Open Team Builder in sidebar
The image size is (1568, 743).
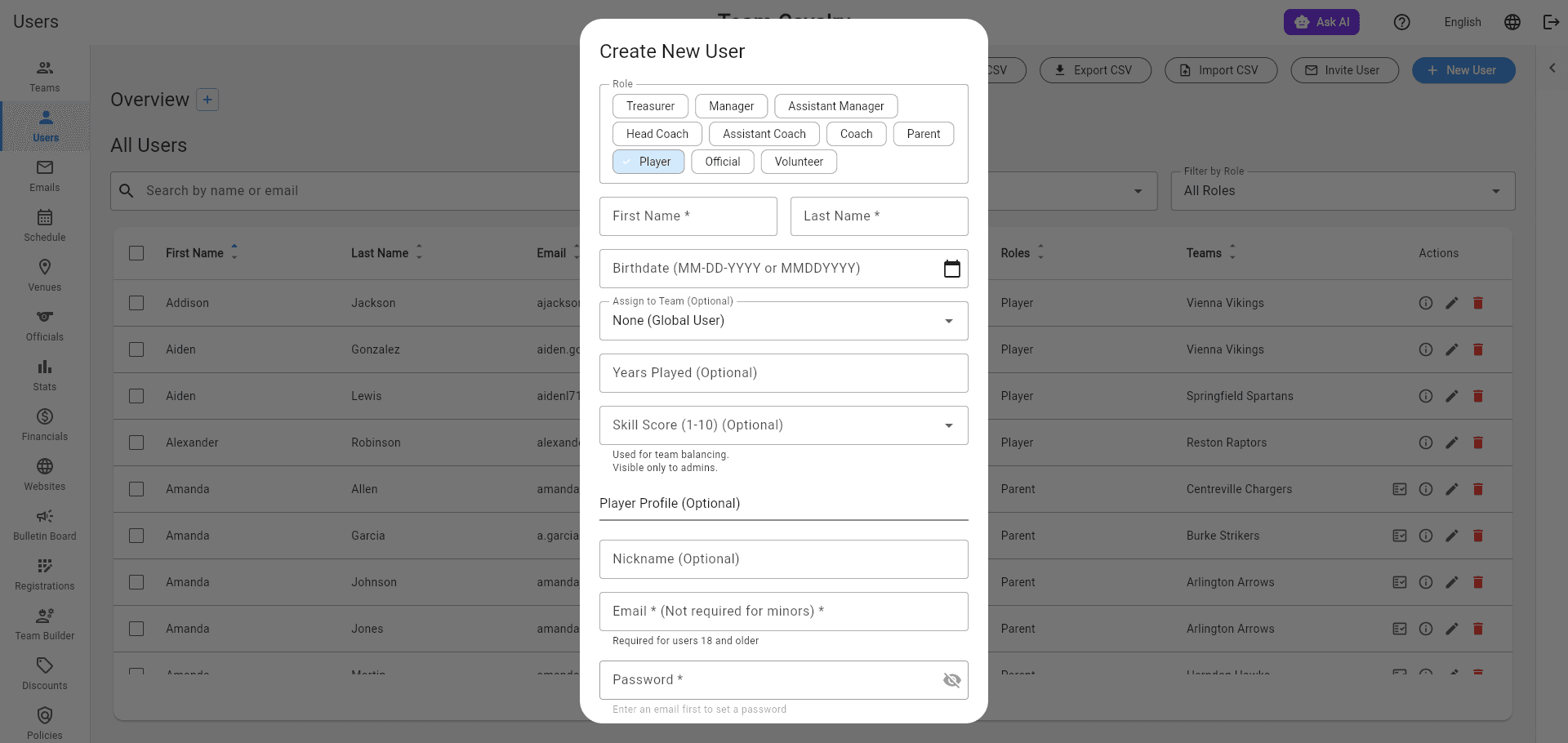click(x=45, y=625)
